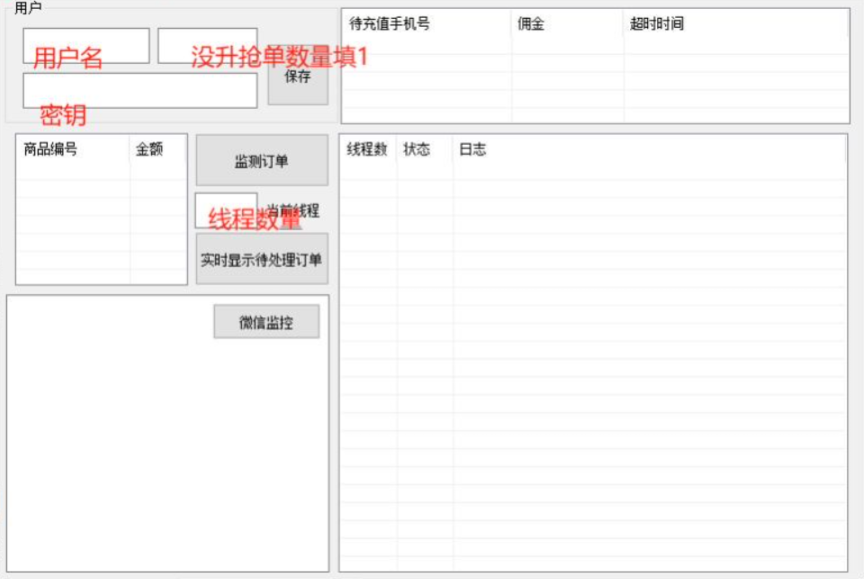Click the 线程数量 thread count input field
The image size is (864, 579).
[x=228, y=208]
